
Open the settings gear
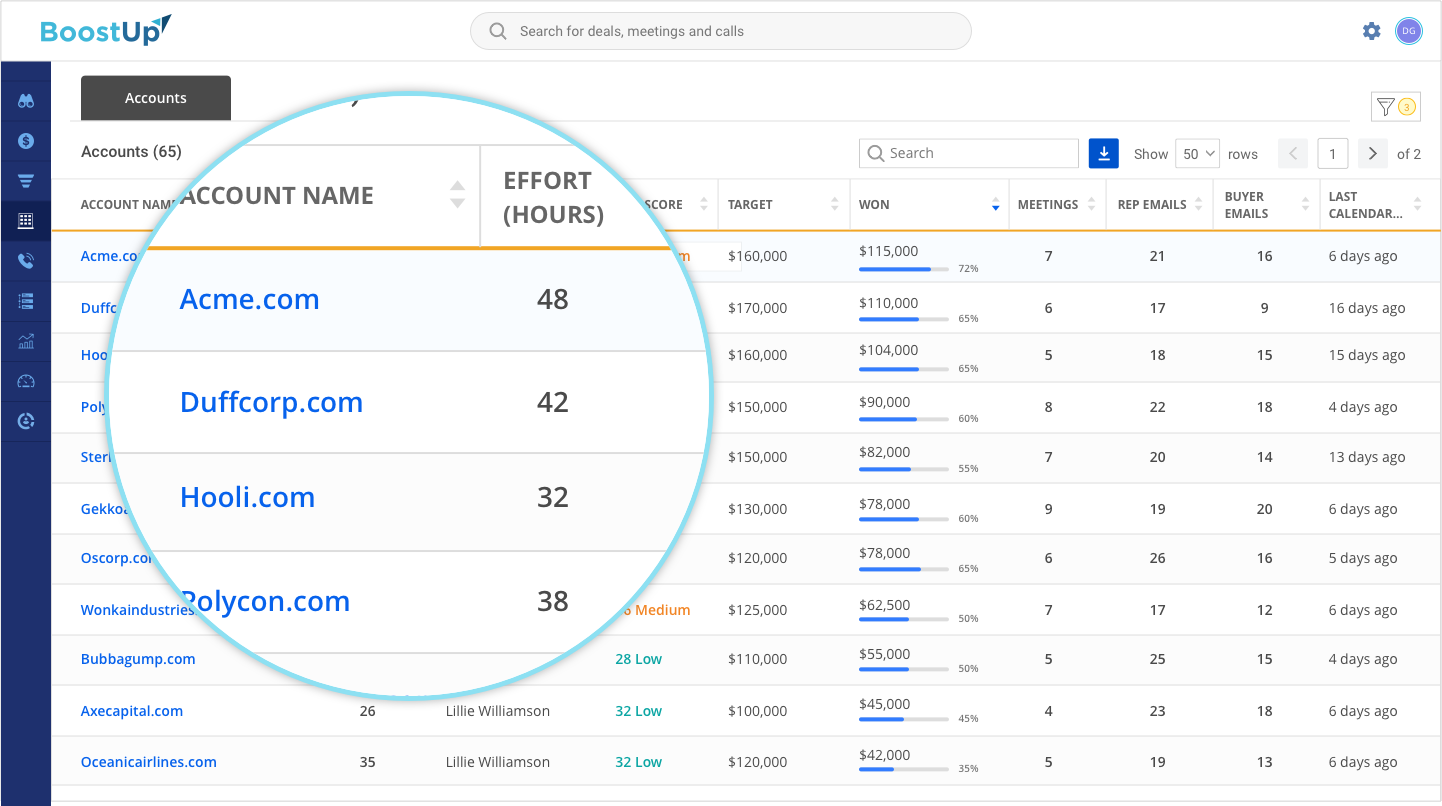1372,31
